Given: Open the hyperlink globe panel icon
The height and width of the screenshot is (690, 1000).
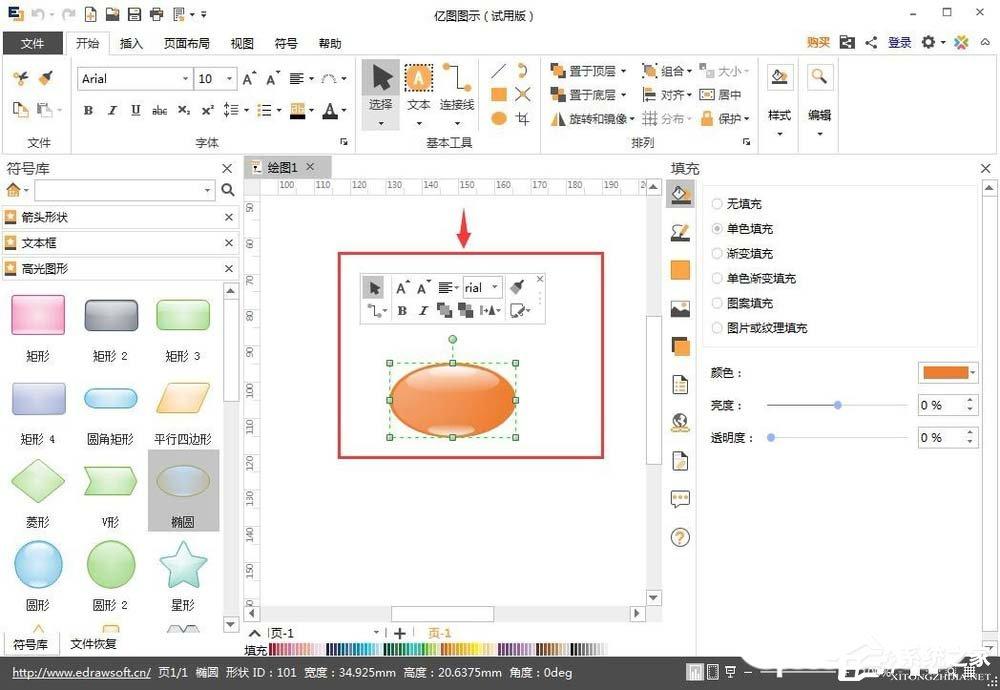Looking at the screenshot, I should tap(680, 422).
